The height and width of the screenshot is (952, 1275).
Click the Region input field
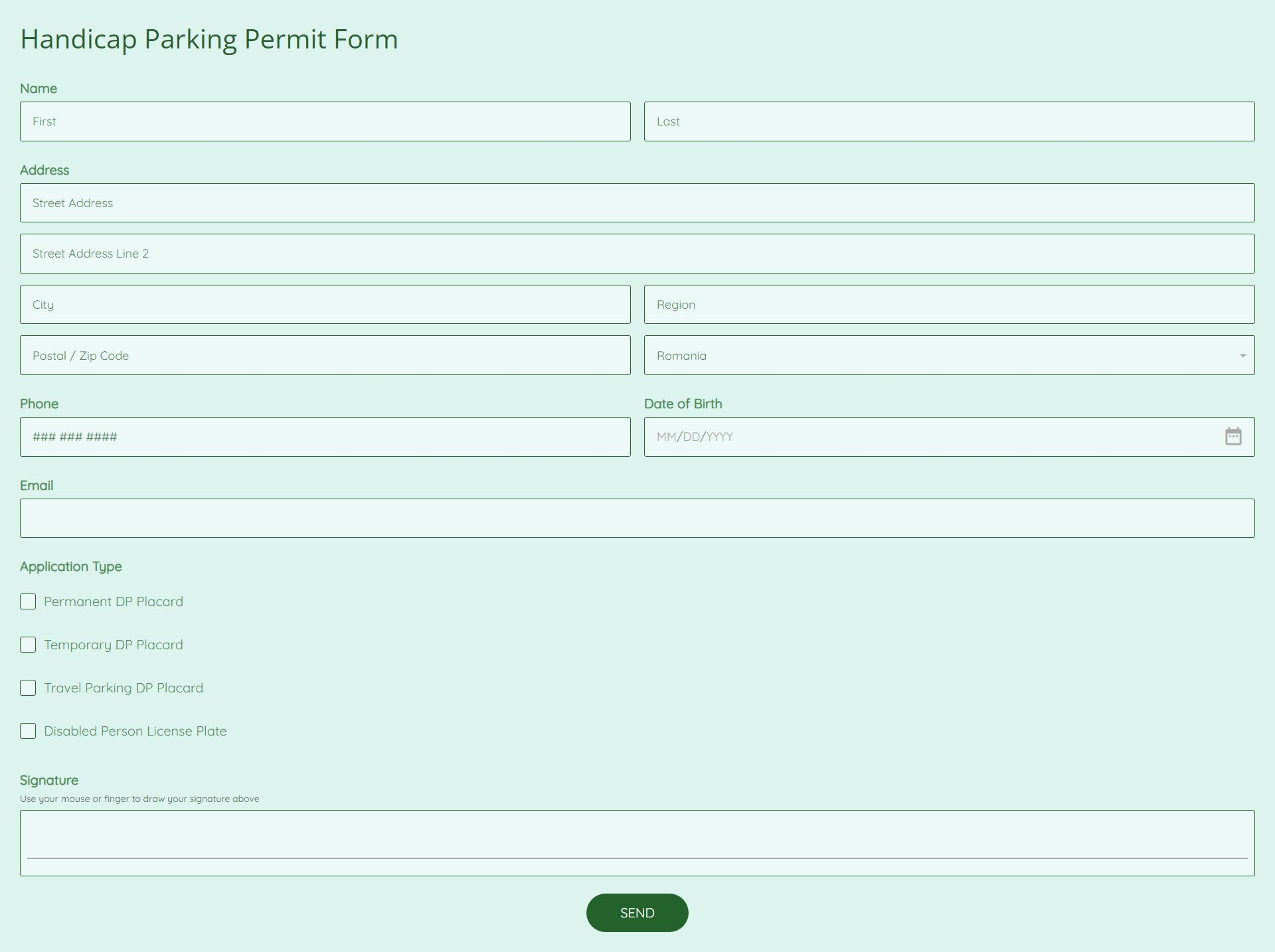click(x=949, y=305)
